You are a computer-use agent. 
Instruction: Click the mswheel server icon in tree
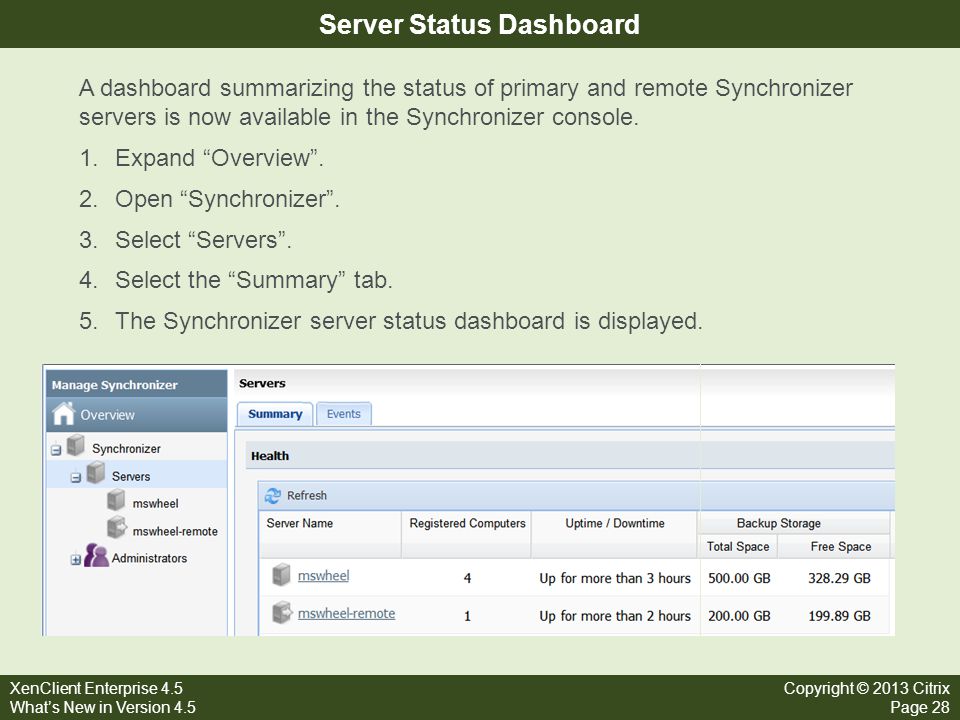click(x=116, y=500)
